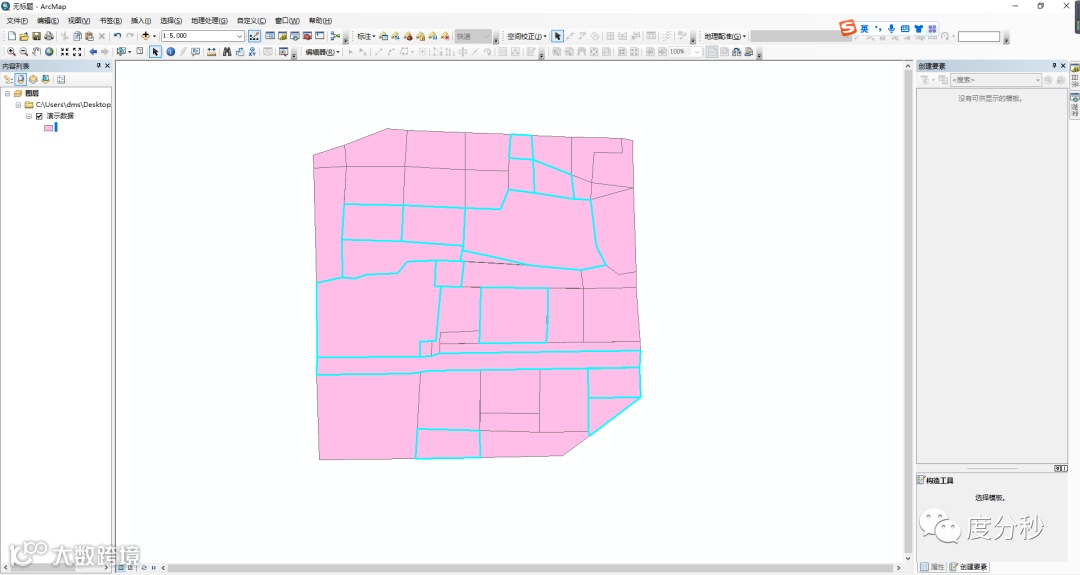The width and height of the screenshot is (1080, 575).
Task: Select the Identify tool icon
Action: pyautogui.click(x=170, y=52)
